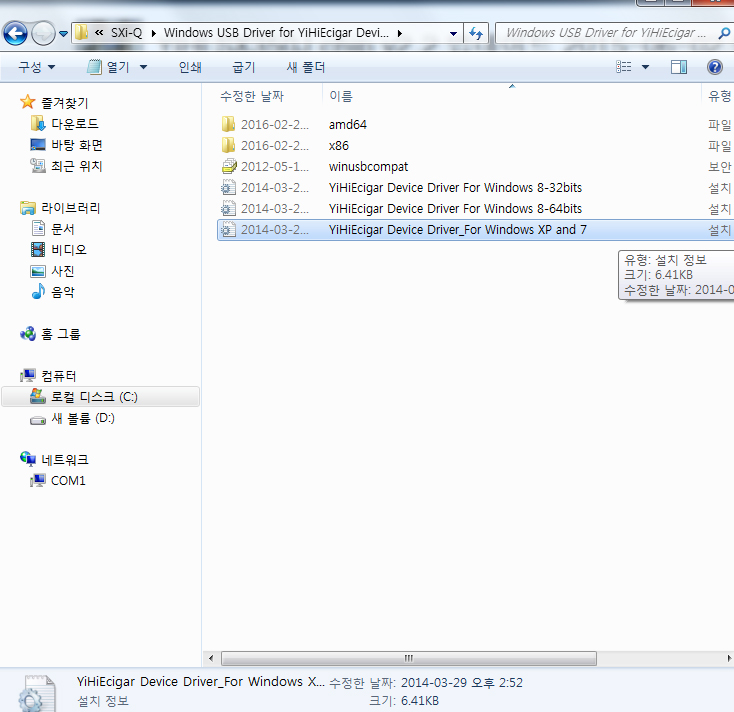
Task: Click the 수정한 날짜 value in details pane
Action: coord(462,683)
